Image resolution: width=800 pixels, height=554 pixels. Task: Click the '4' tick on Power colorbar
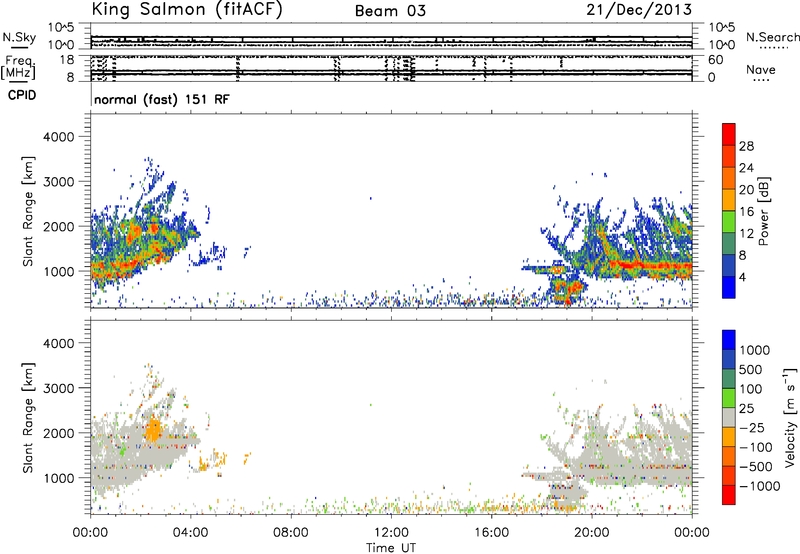click(x=743, y=277)
